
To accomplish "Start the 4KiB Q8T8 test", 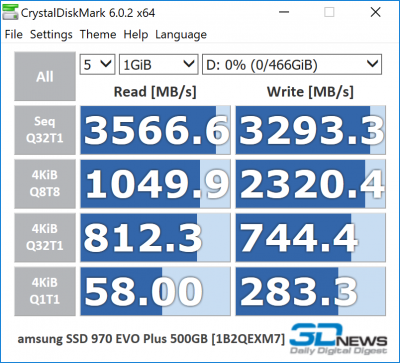I will point(45,184).
